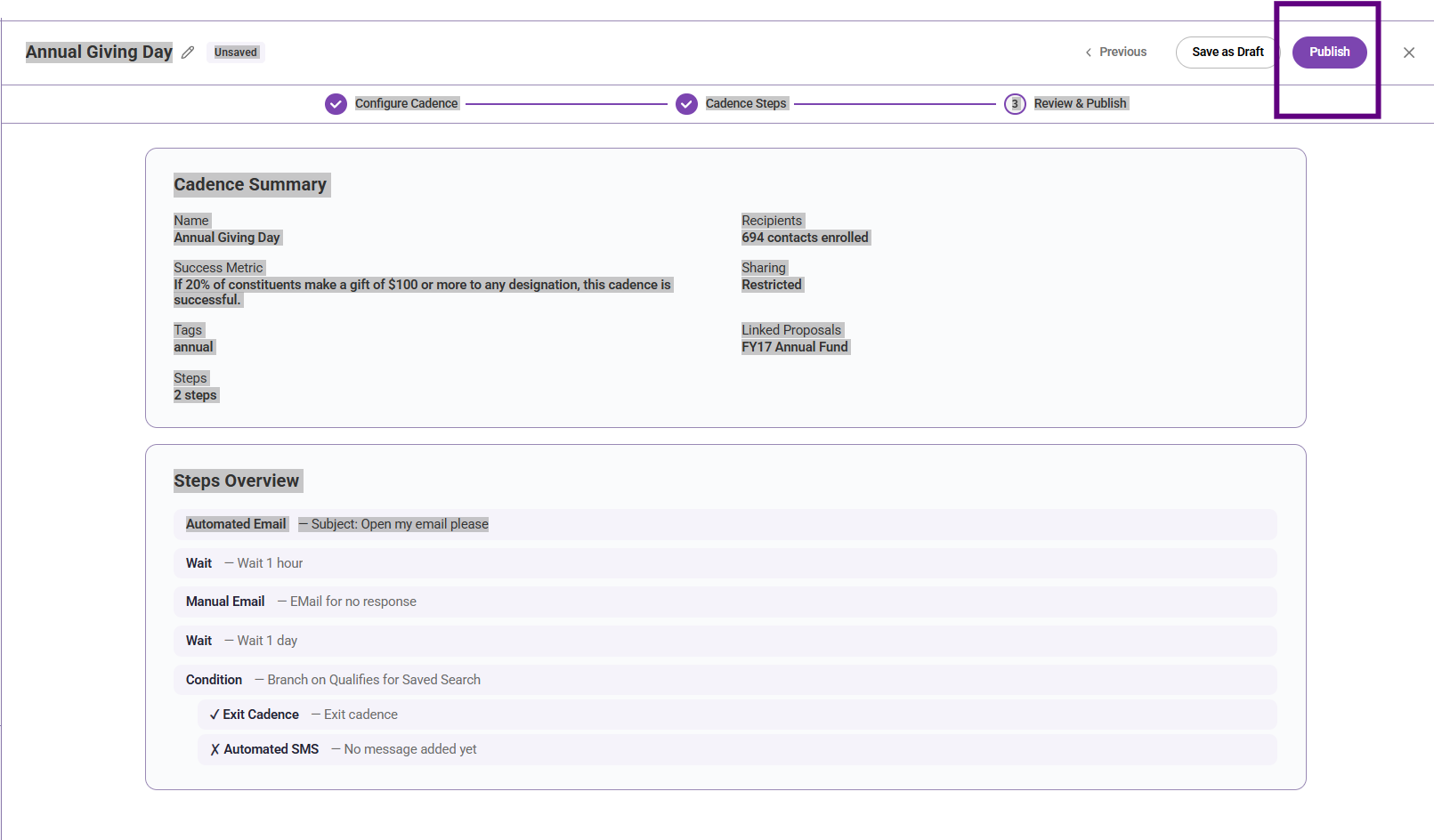Click the checkmark beside Exit Cadence

click(x=215, y=715)
